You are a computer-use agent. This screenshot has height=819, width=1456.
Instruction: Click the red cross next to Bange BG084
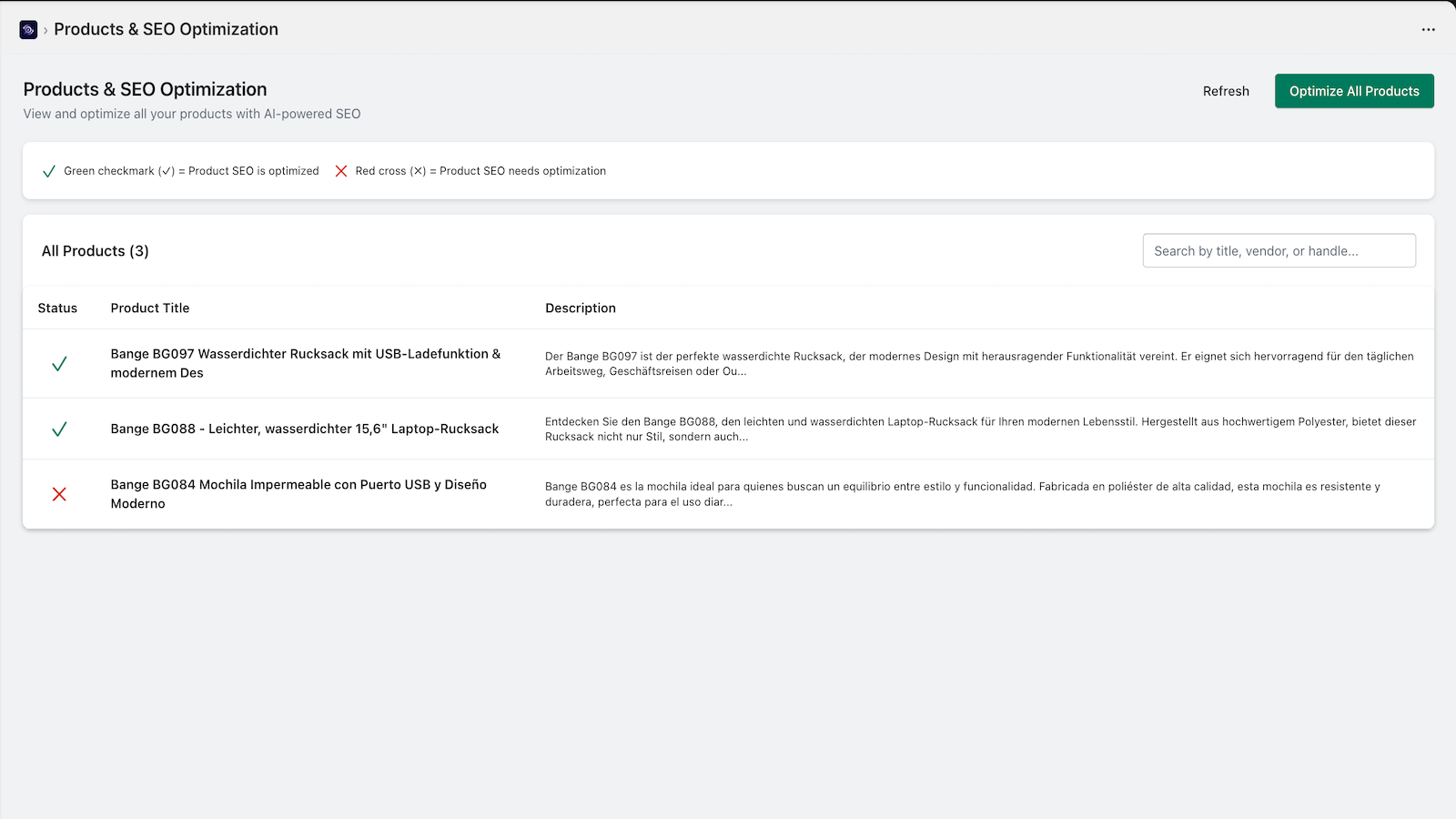click(x=59, y=494)
